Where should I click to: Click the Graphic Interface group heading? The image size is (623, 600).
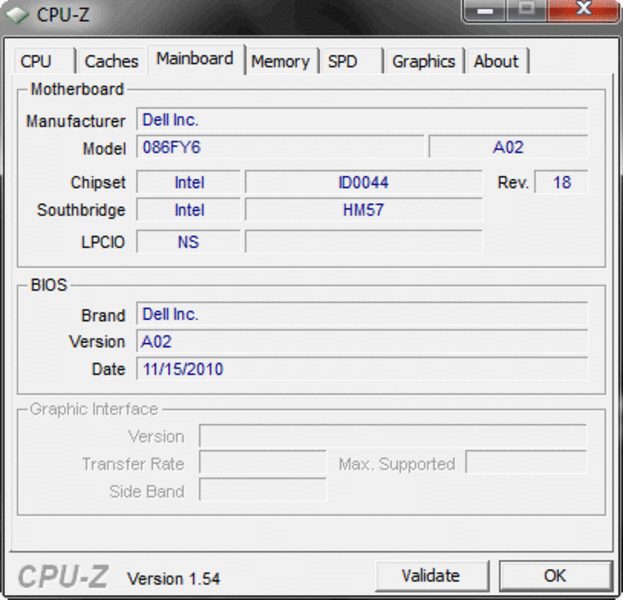click(94, 409)
